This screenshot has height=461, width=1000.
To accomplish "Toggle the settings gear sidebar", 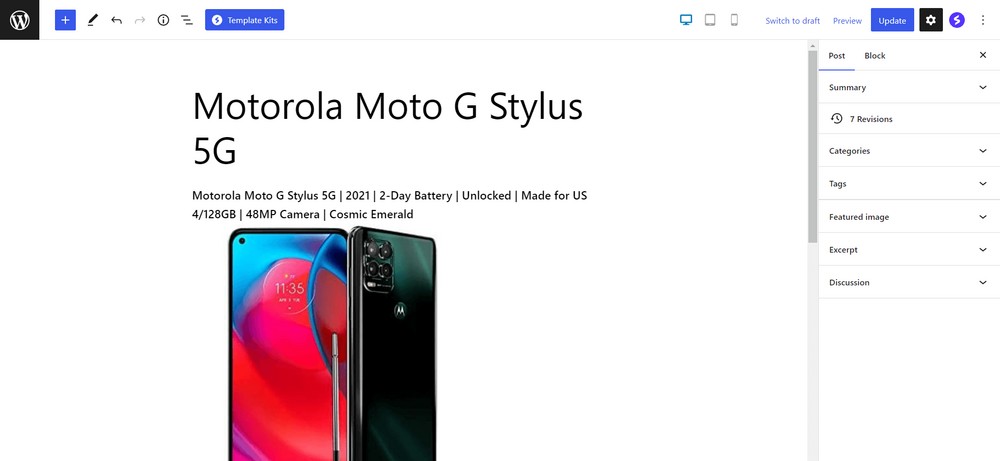I will click(930, 20).
